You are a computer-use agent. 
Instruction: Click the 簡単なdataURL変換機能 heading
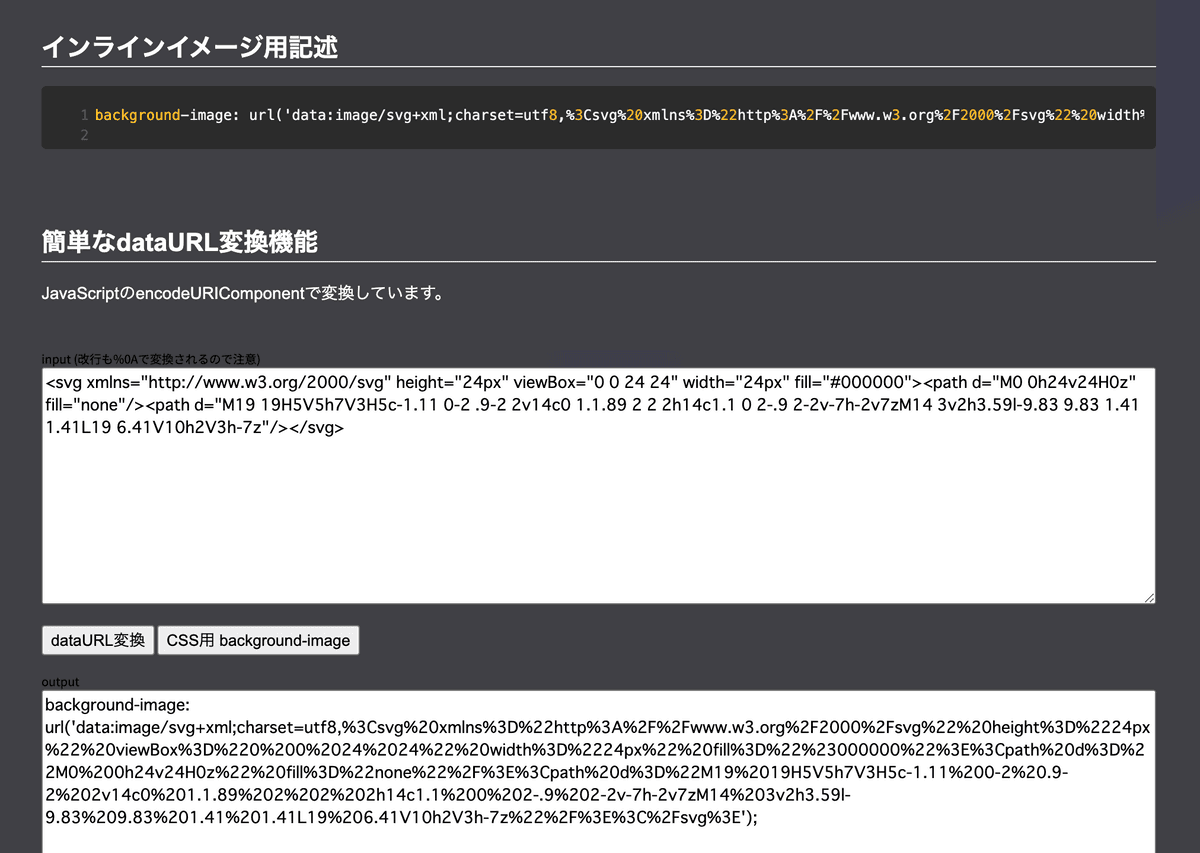(x=180, y=241)
